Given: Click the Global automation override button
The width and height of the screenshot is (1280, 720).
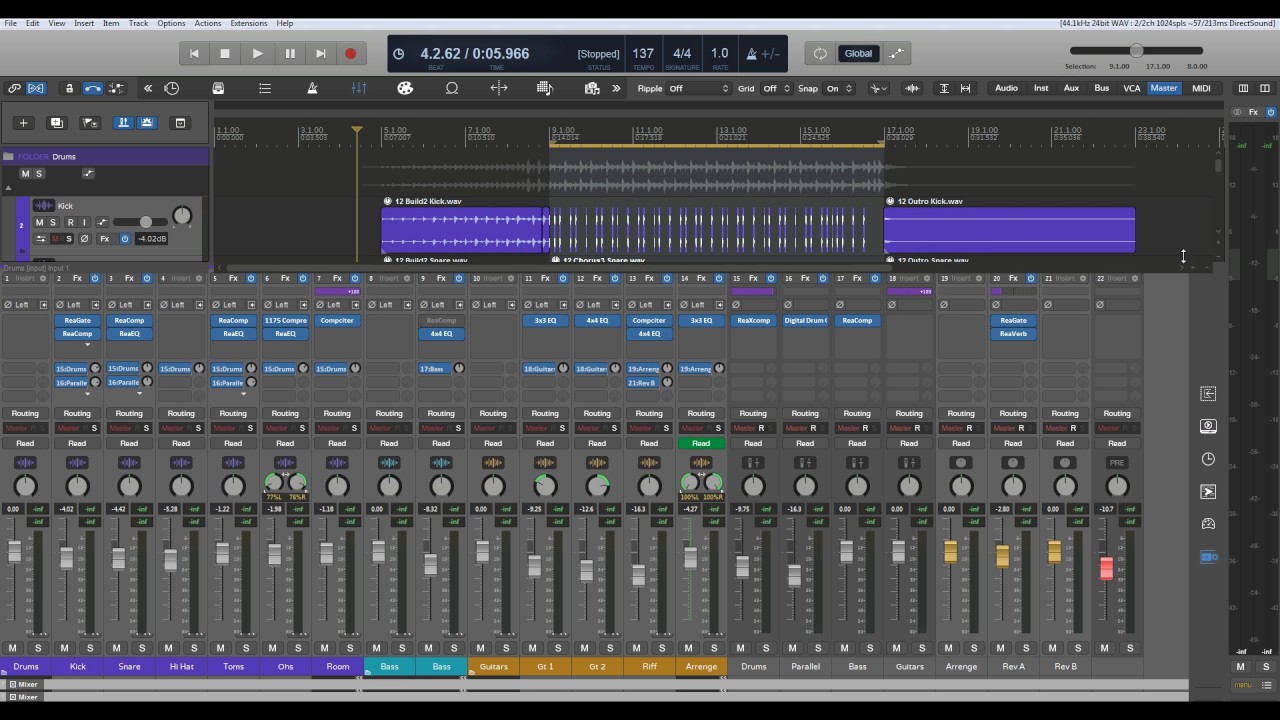Looking at the screenshot, I should pos(858,54).
